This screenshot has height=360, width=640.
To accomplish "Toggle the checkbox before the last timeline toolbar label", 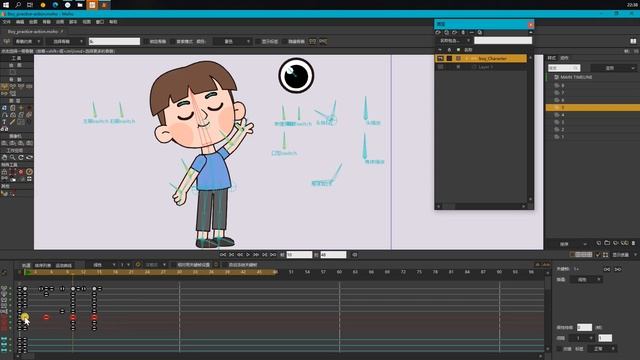I will tap(224, 265).
